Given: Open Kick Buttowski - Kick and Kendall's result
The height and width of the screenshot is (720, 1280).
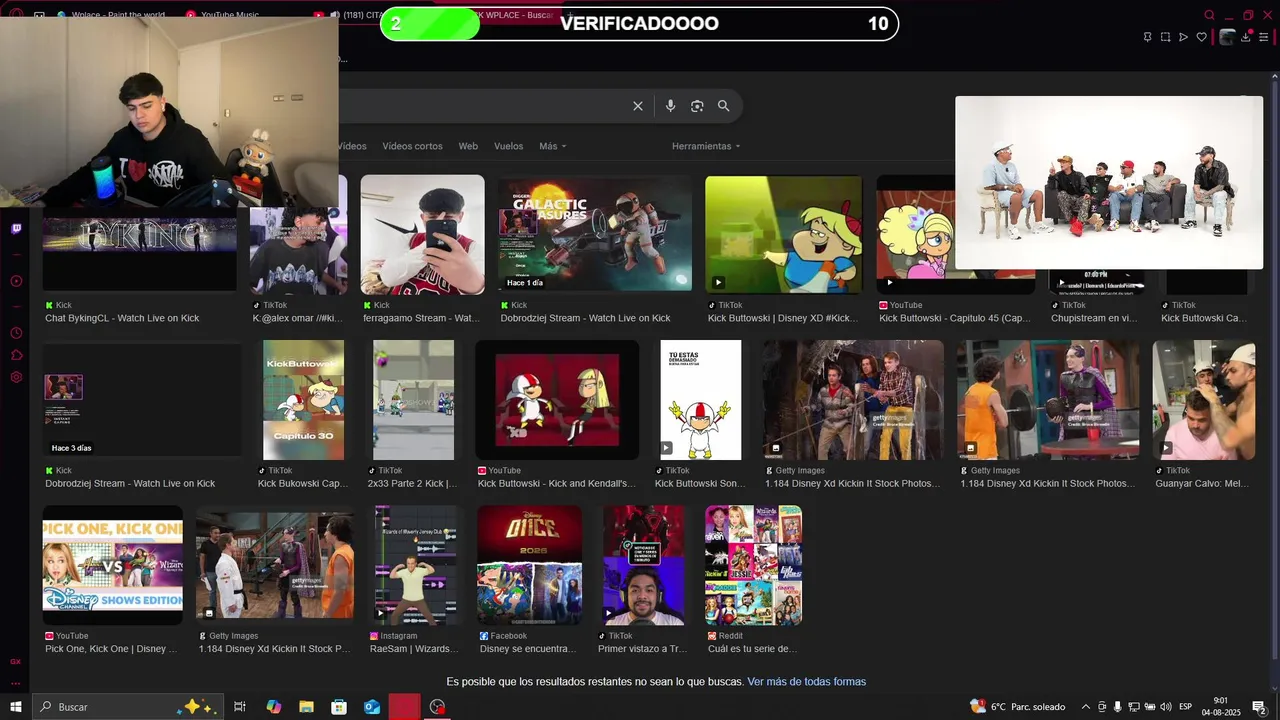Looking at the screenshot, I should (556, 483).
